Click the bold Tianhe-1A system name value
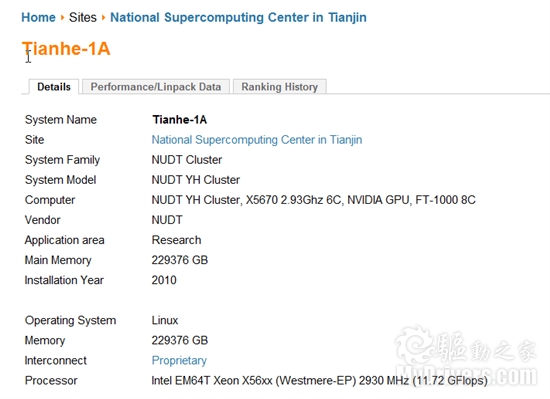The image size is (550, 399). pyautogui.click(x=179, y=120)
